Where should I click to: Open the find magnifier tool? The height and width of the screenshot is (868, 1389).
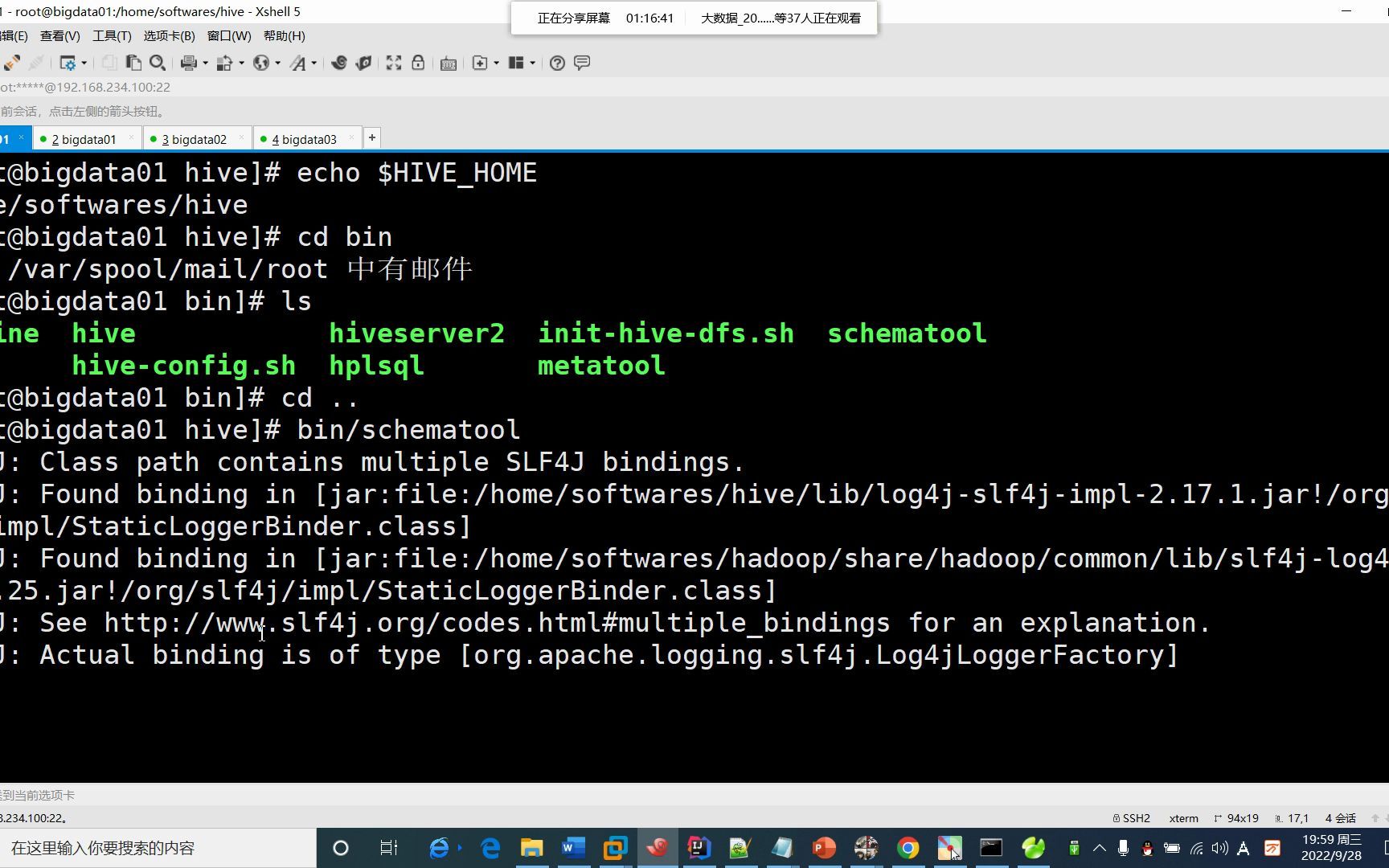coord(158,63)
